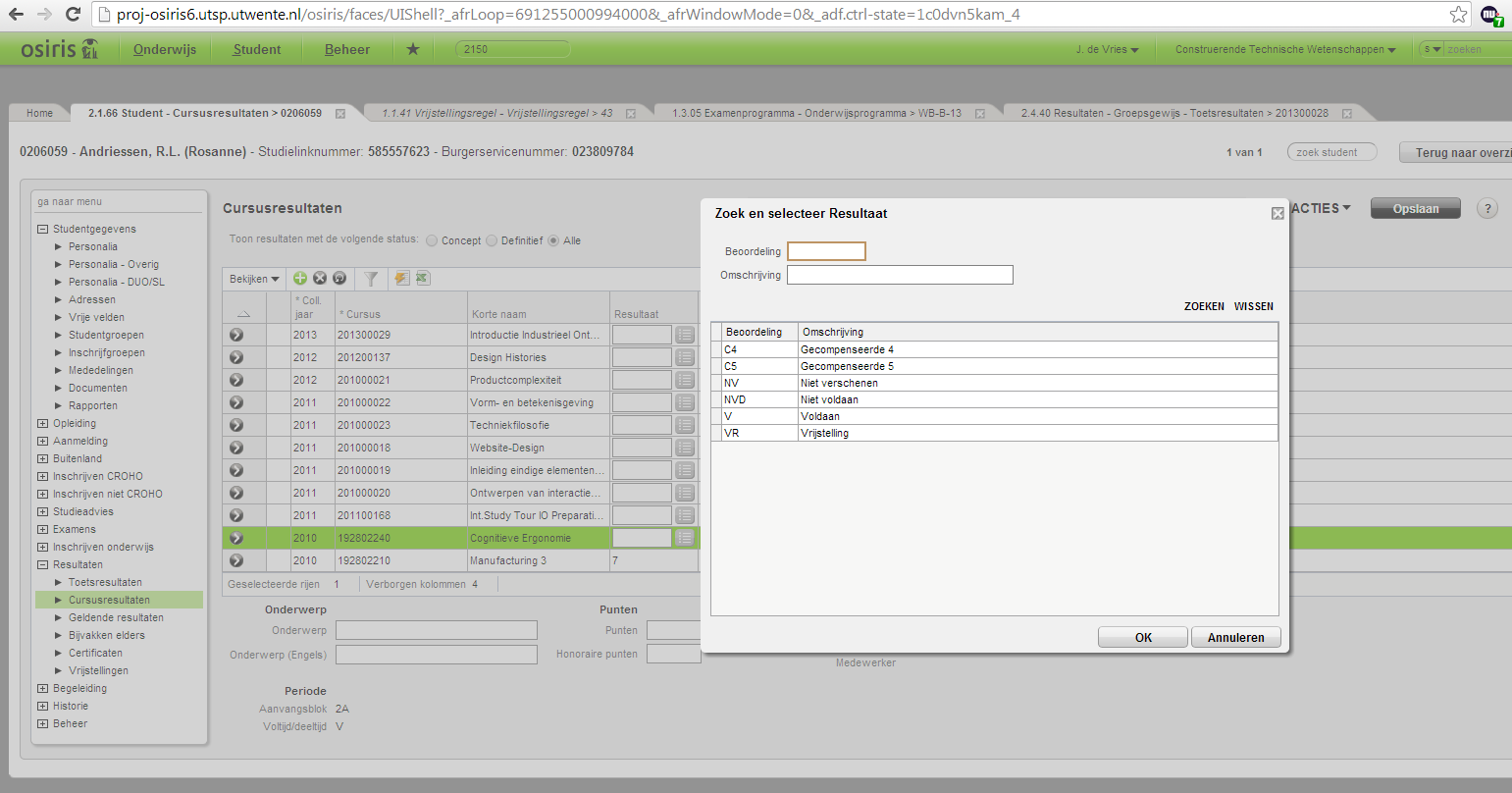
Task: Click Annuleren in the Resultaat dialog
Action: [1236, 637]
